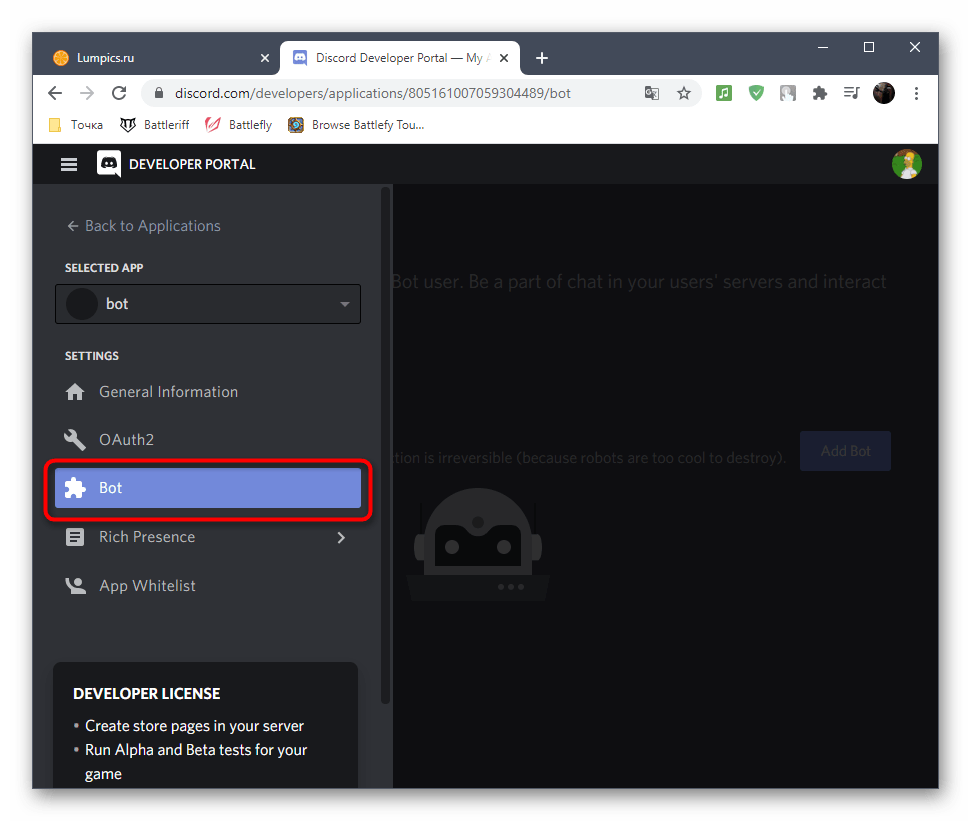Bookmark this page with star icon
971x821 pixels.
tap(684, 93)
